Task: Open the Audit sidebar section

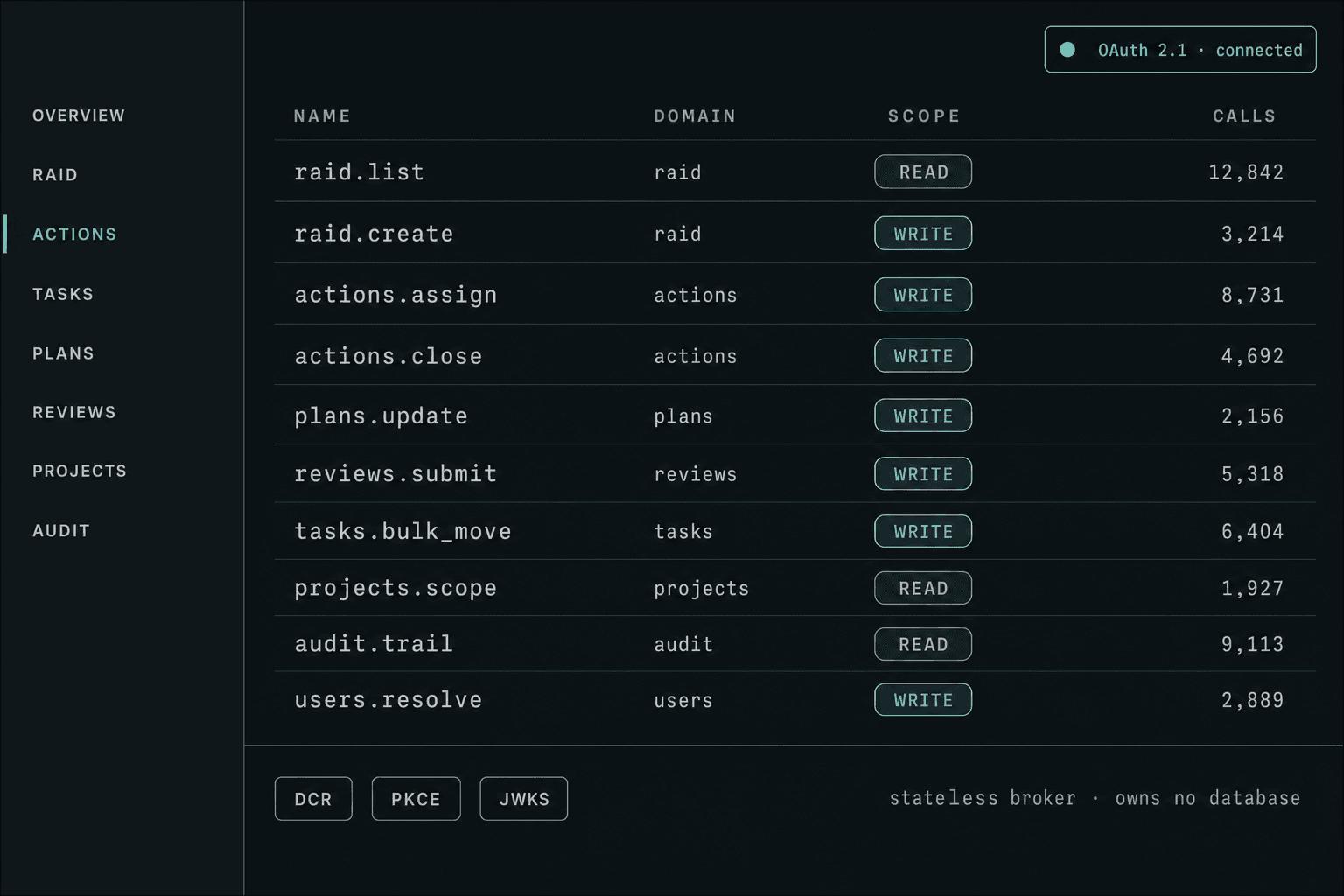Action: tap(61, 530)
